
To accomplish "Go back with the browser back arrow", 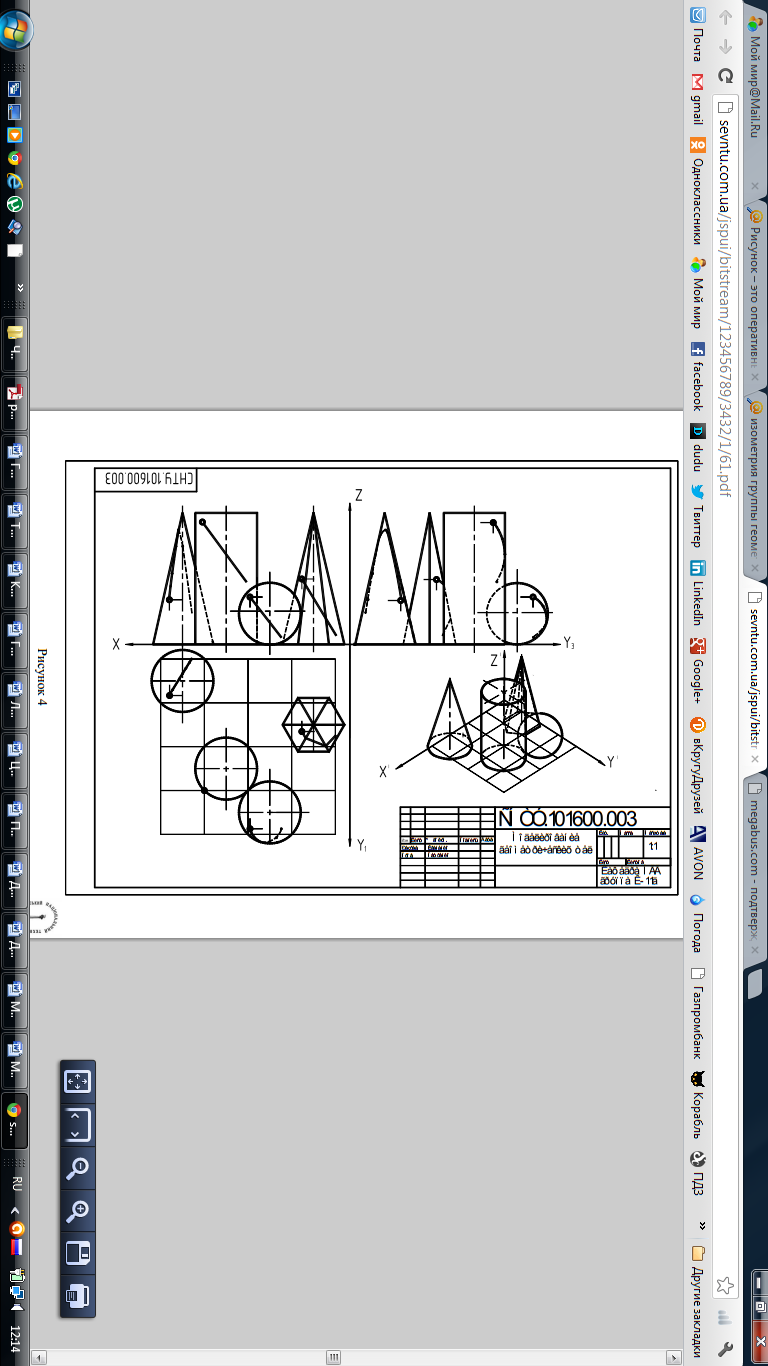I will coord(726,17).
